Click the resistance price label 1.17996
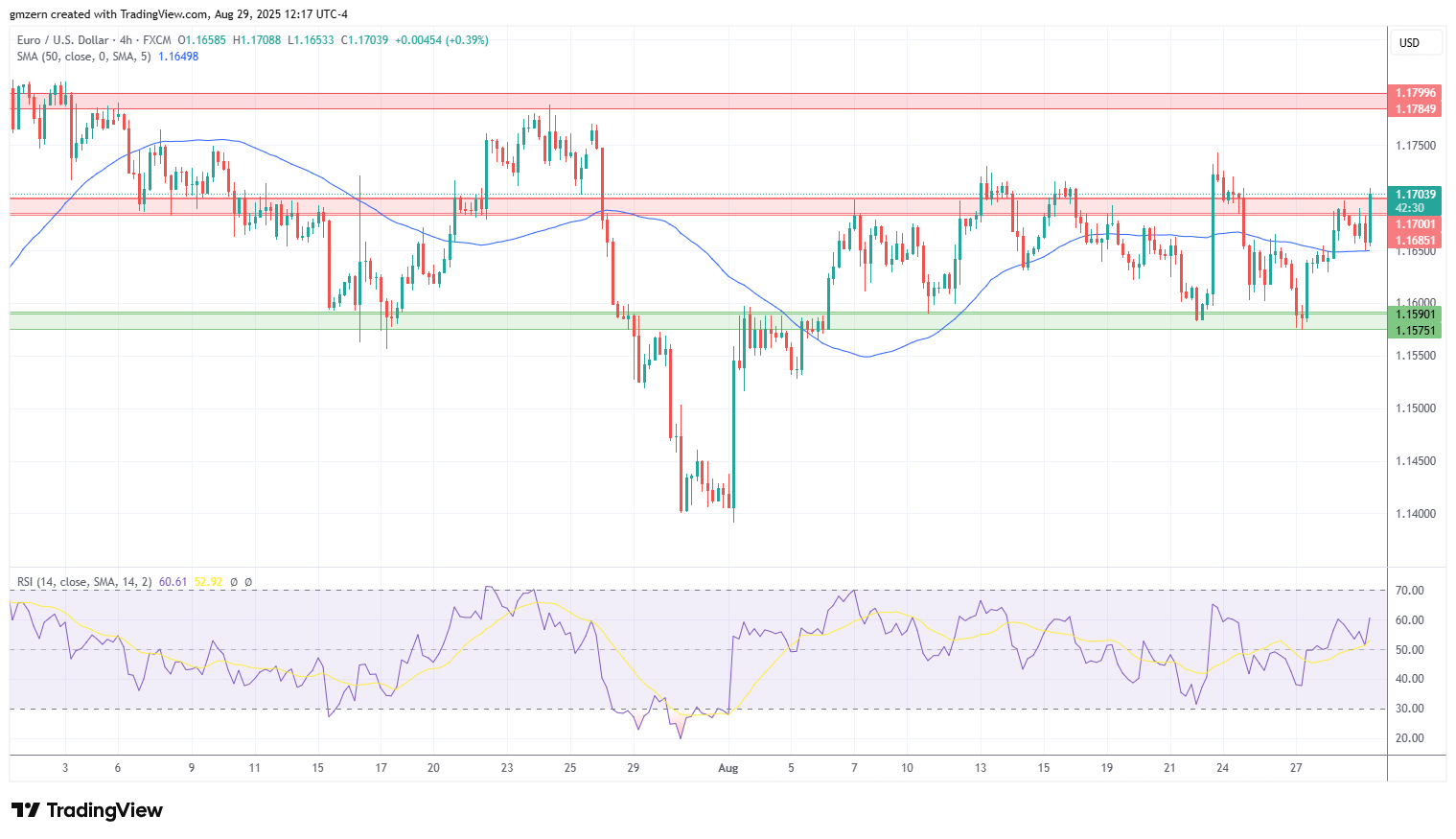The image size is (1456, 839). (1415, 93)
